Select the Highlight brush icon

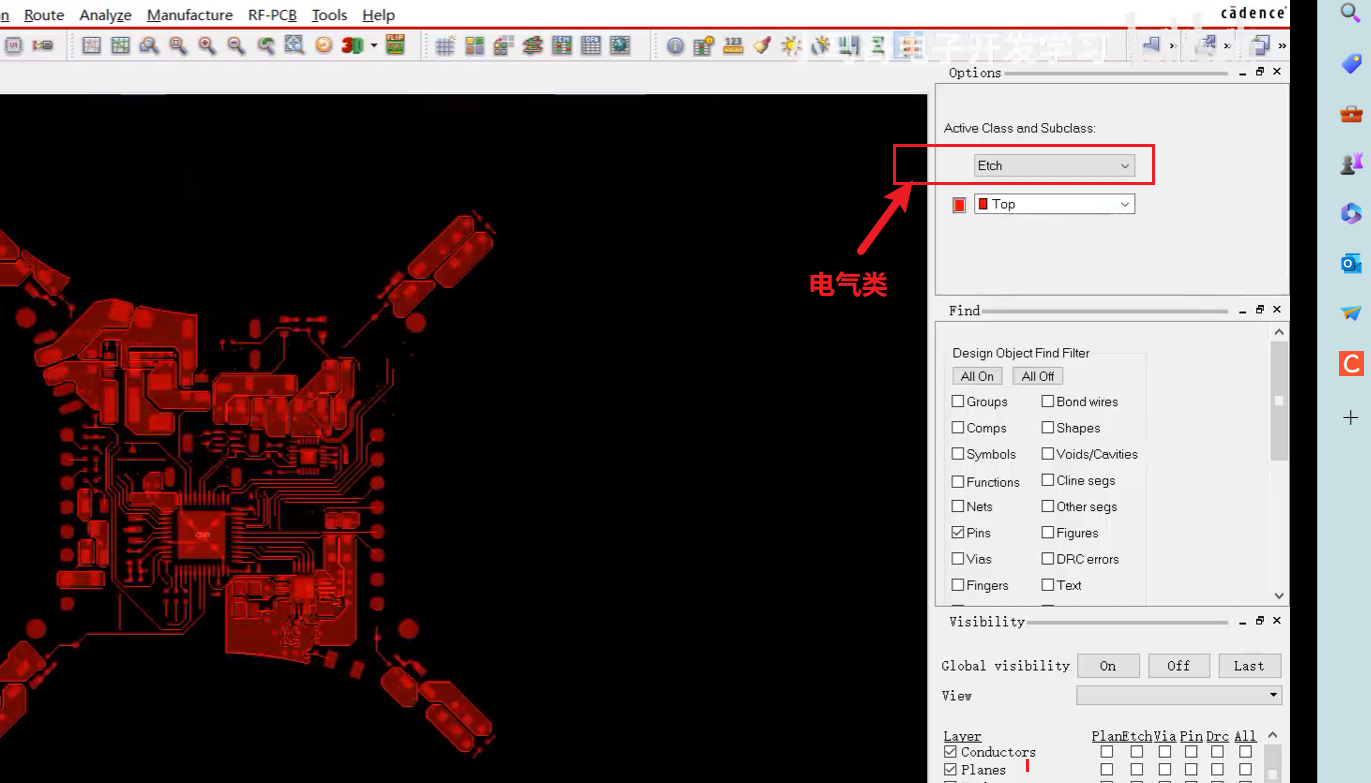762,46
